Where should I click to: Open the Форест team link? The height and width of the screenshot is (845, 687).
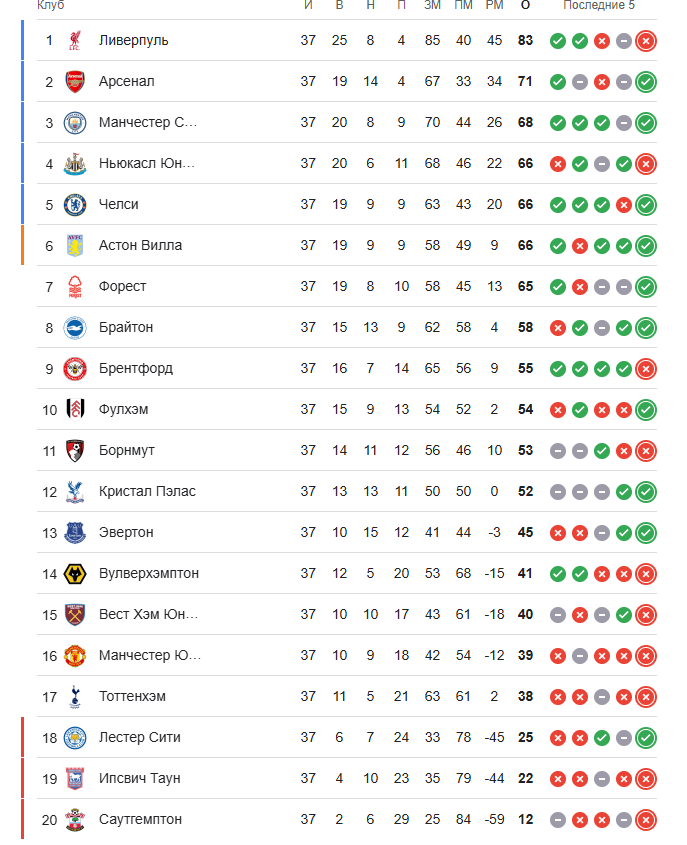coord(122,287)
